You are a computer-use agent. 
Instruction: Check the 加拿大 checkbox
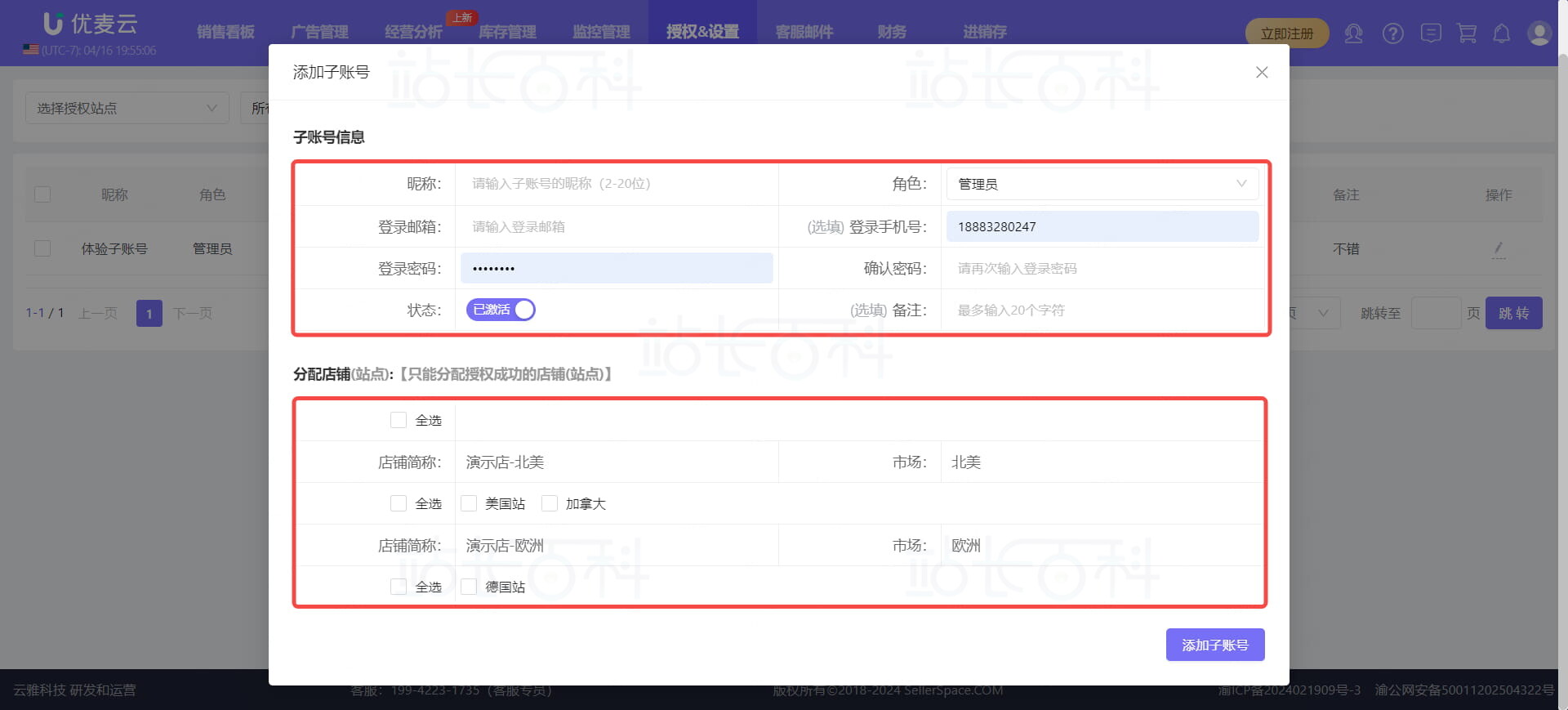pos(550,503)
